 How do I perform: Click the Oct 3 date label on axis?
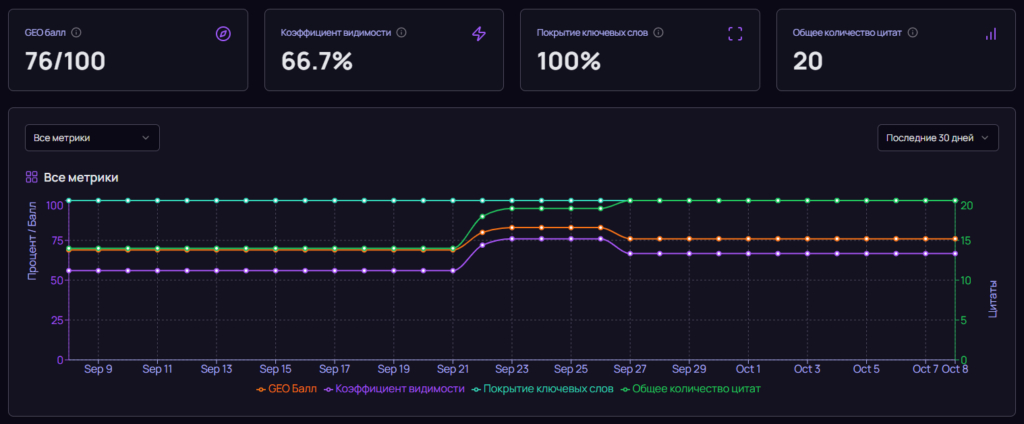pyautogui.click(x=807, y=369)
